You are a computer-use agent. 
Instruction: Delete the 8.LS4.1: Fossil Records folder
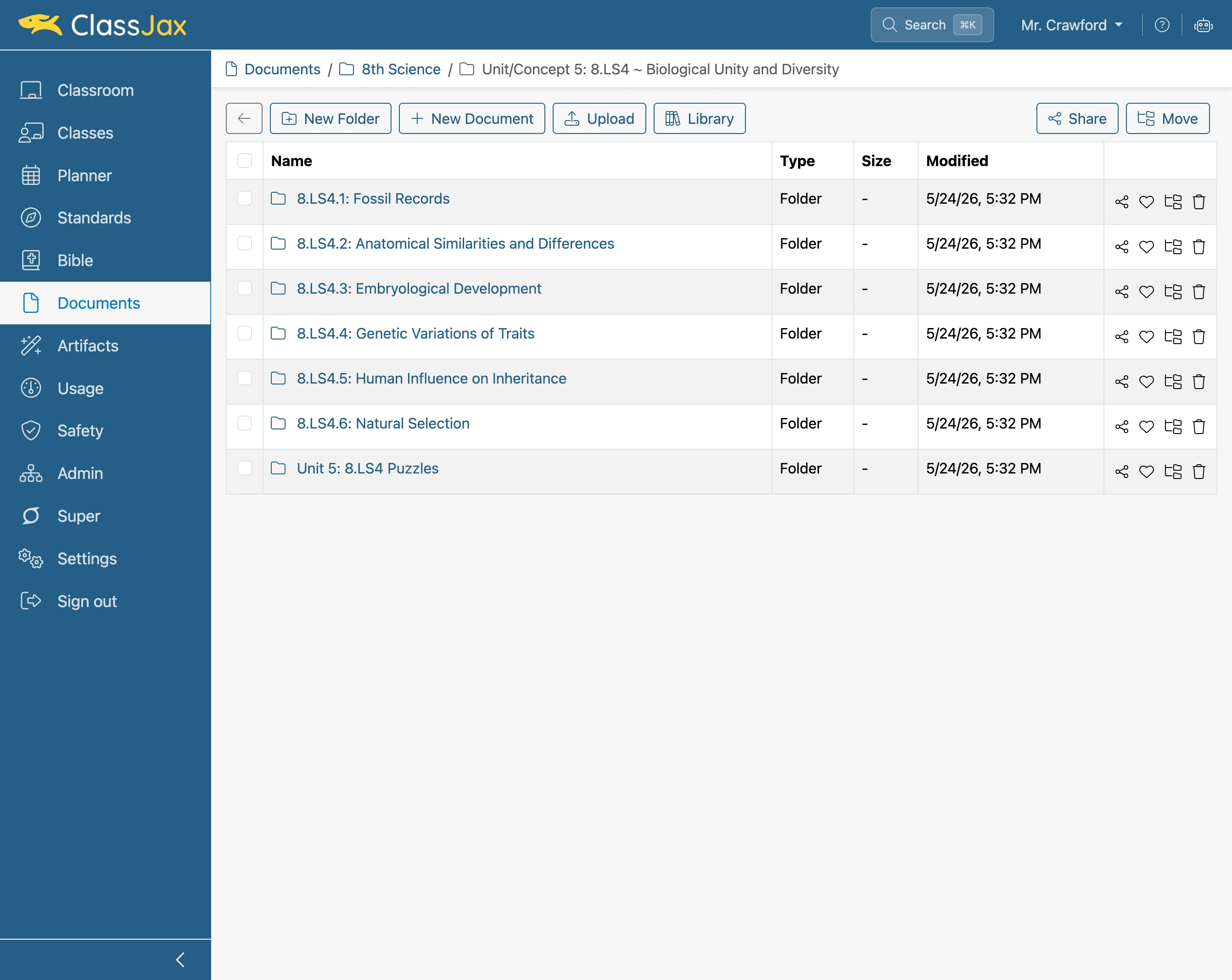point(1199,201)
